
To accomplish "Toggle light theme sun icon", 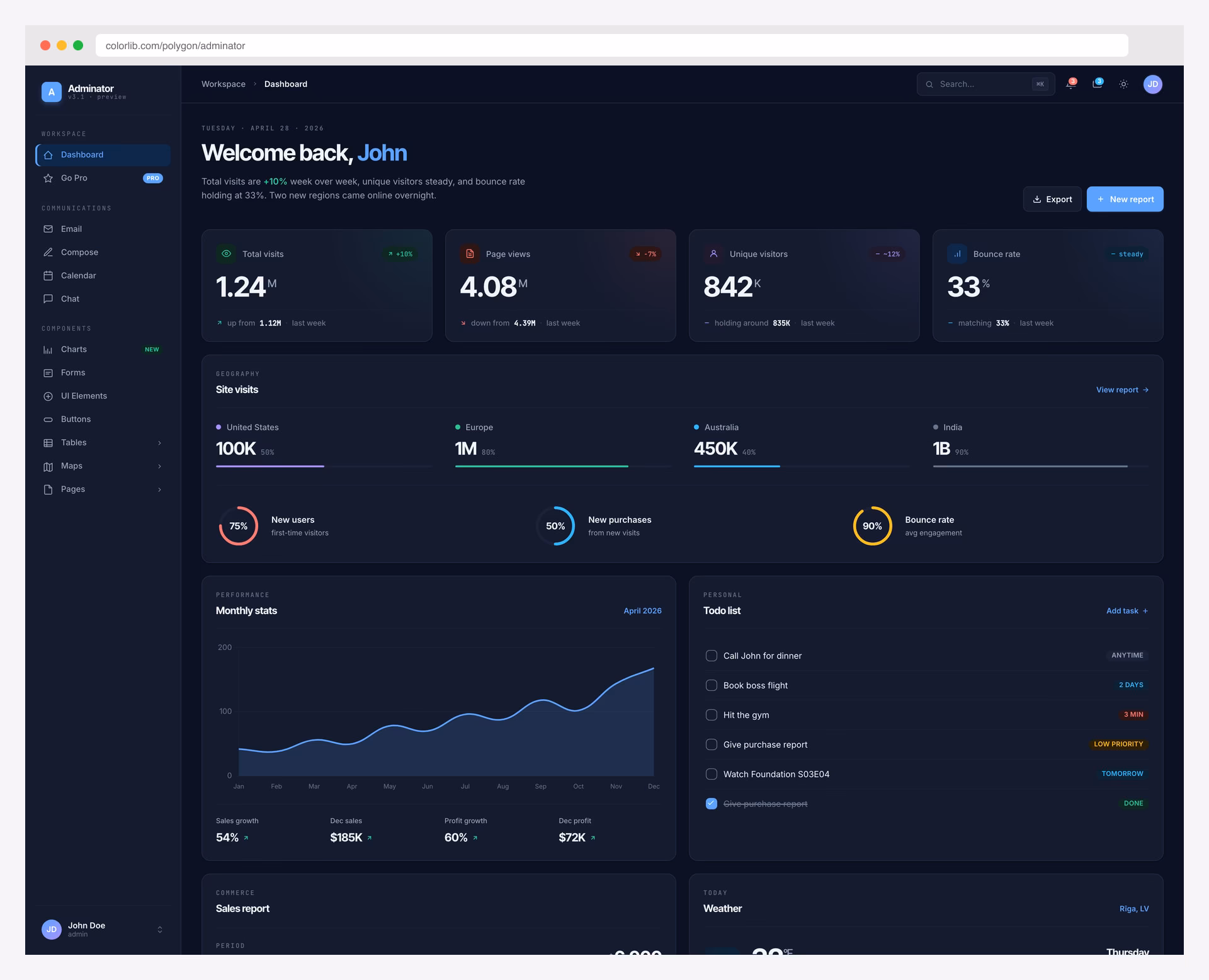I will point(1123,84).
